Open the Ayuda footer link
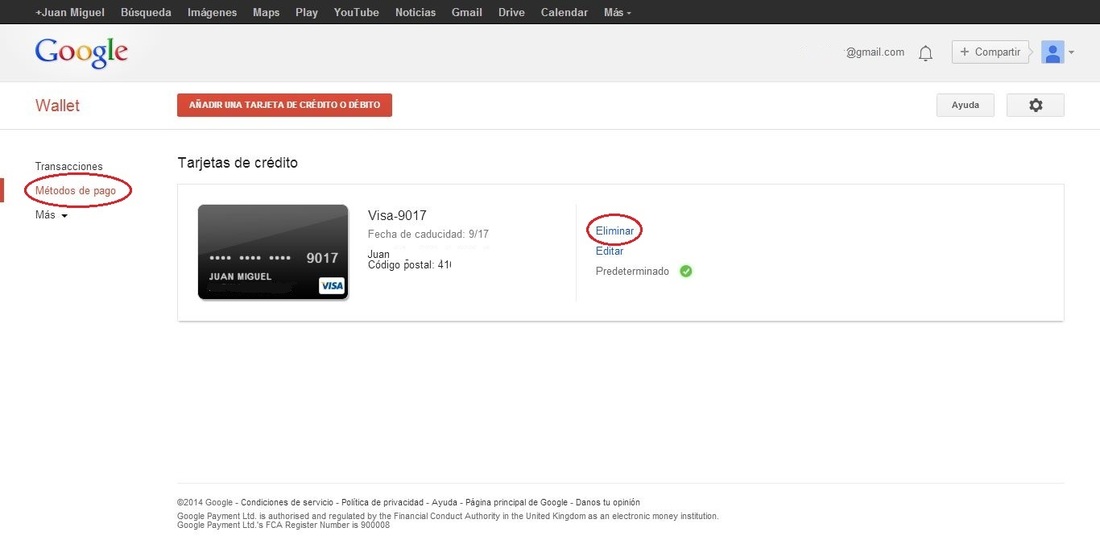1100x536 pixels. [445, 502]
